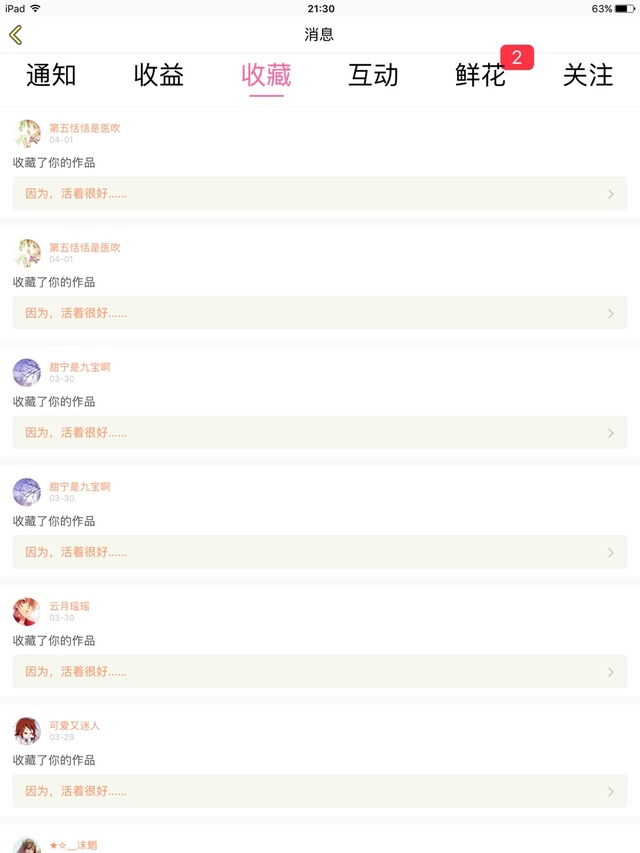Screen dimensions: 640x853
Task: Tap the red badge showing 2
Action: coord(517,57)
